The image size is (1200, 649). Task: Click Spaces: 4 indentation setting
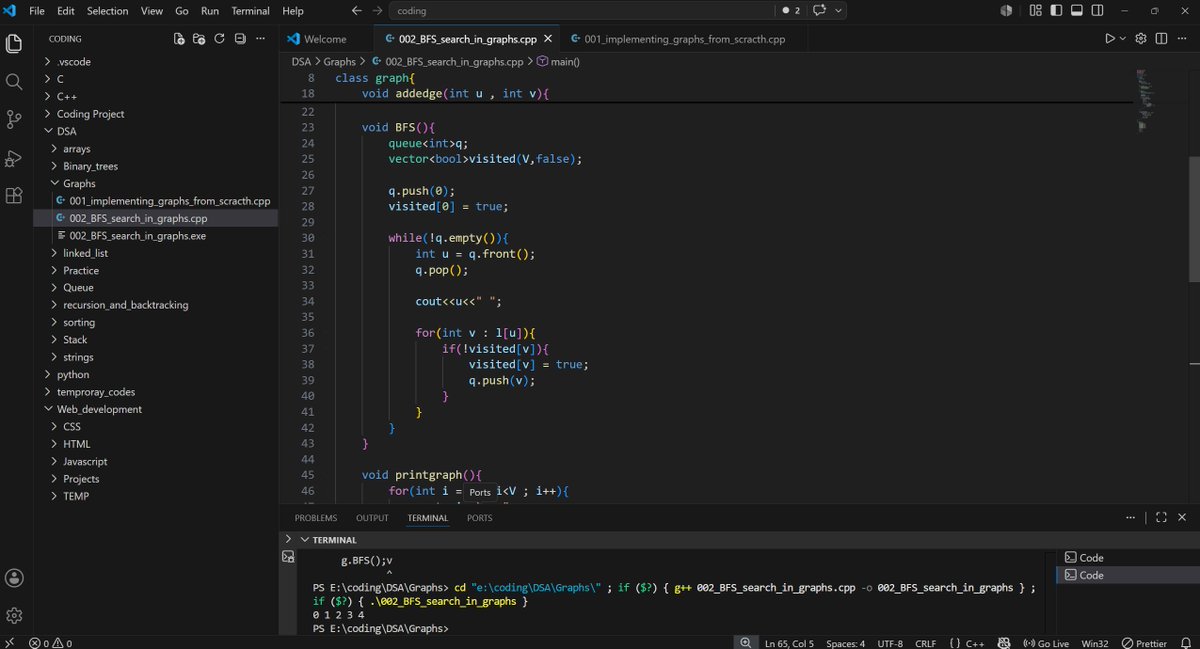tap(846, 642)
